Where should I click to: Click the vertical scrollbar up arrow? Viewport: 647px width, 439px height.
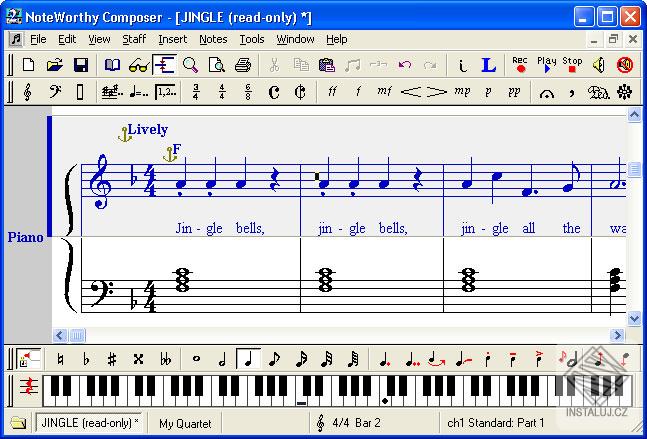[x=634, y=115]
